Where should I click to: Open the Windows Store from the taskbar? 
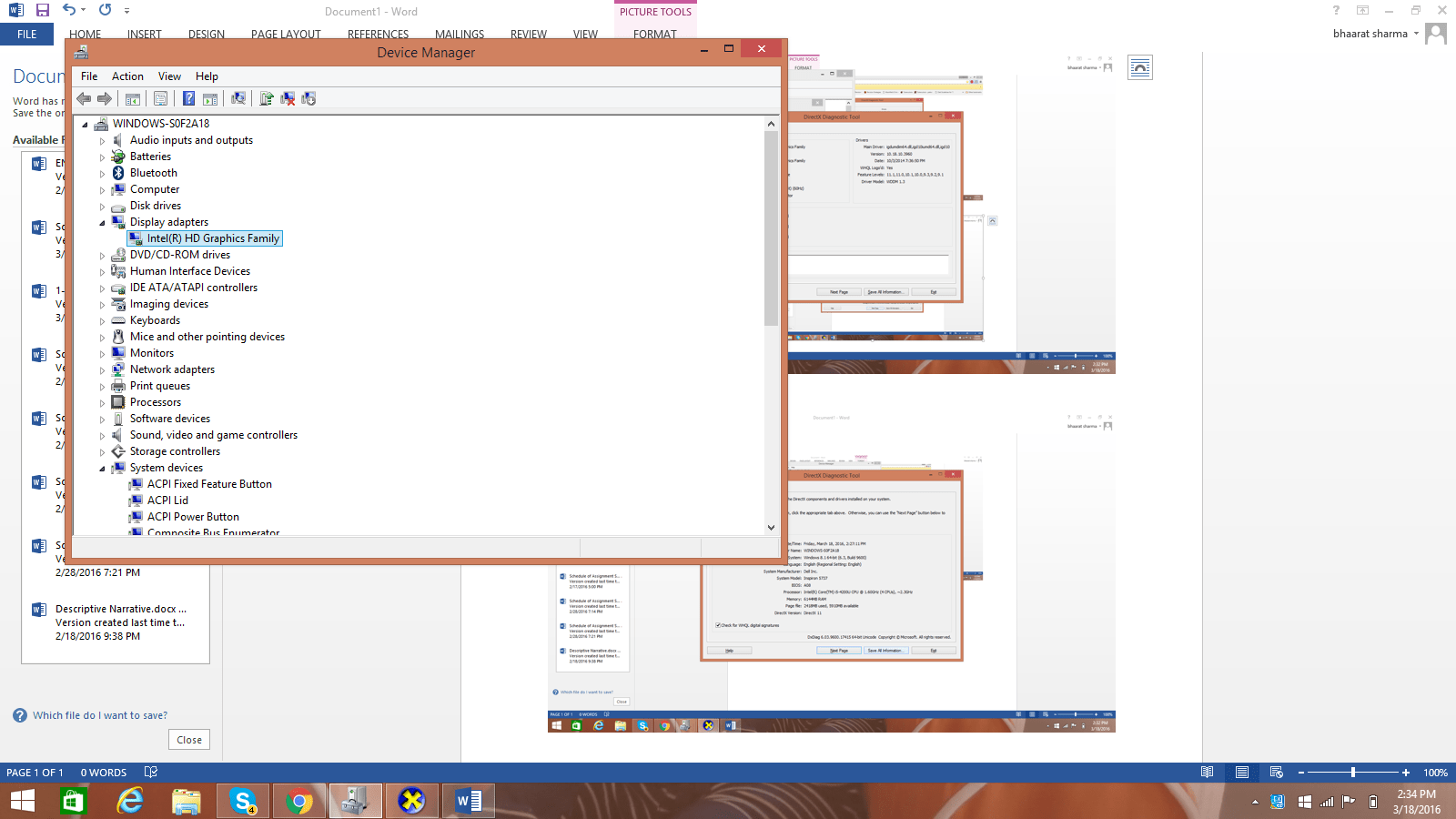pos(73,801)
